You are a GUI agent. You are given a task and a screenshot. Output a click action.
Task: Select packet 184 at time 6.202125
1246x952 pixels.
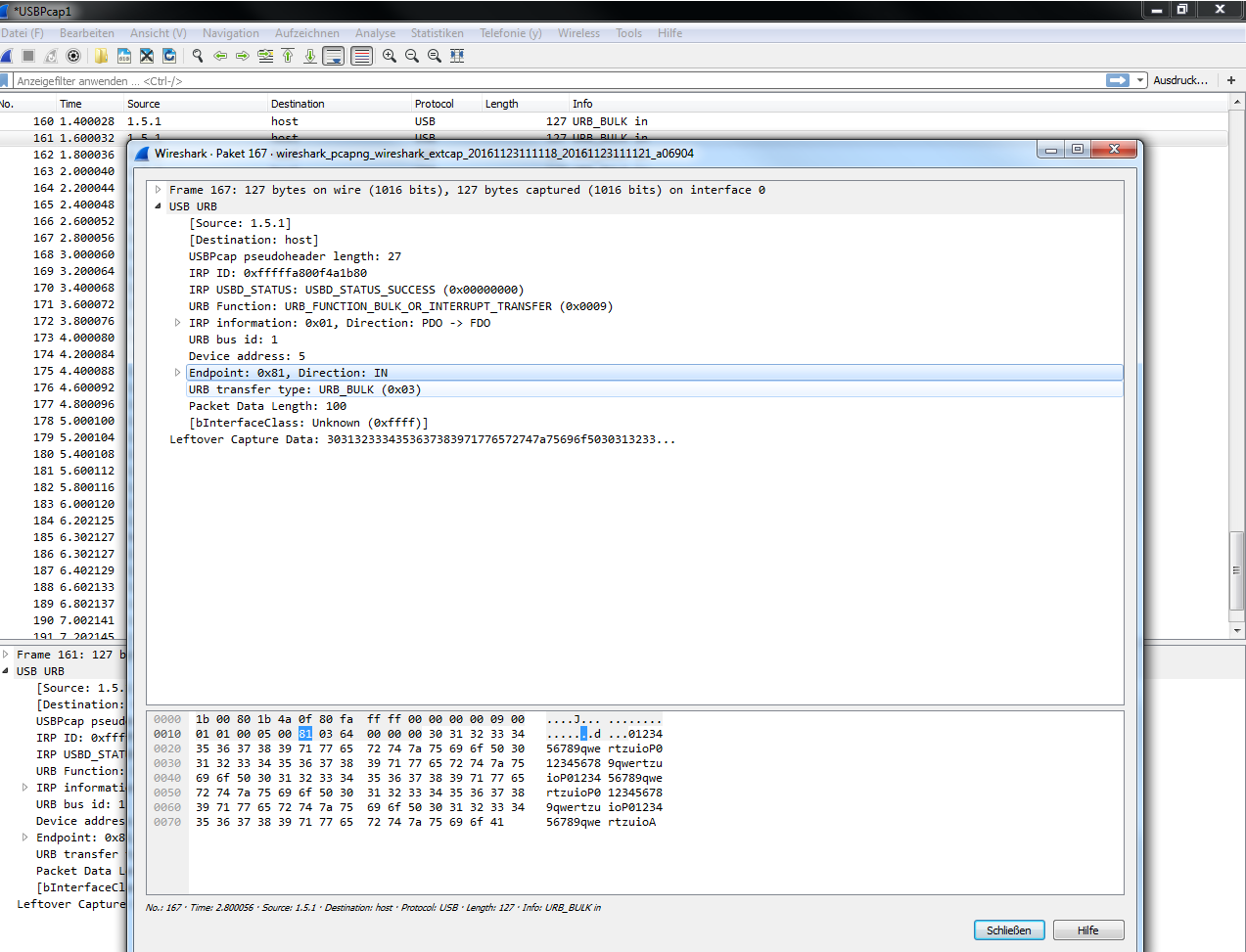[64, 521]
